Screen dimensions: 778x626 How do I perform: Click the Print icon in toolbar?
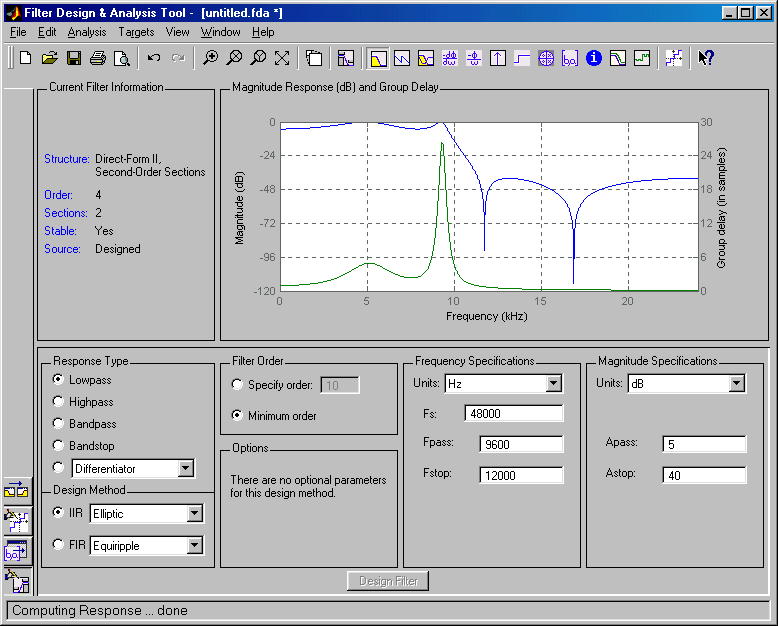coord(98,58)
